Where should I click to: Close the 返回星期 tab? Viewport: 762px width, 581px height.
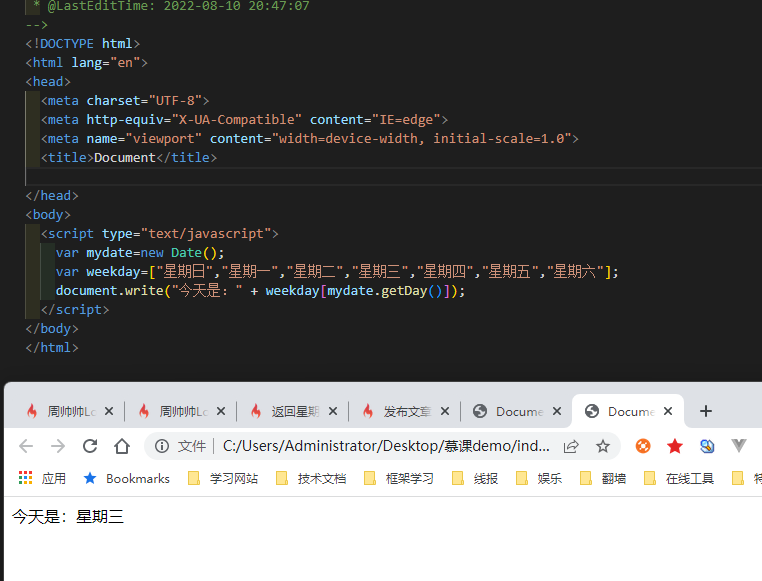[x=333, y=411]
